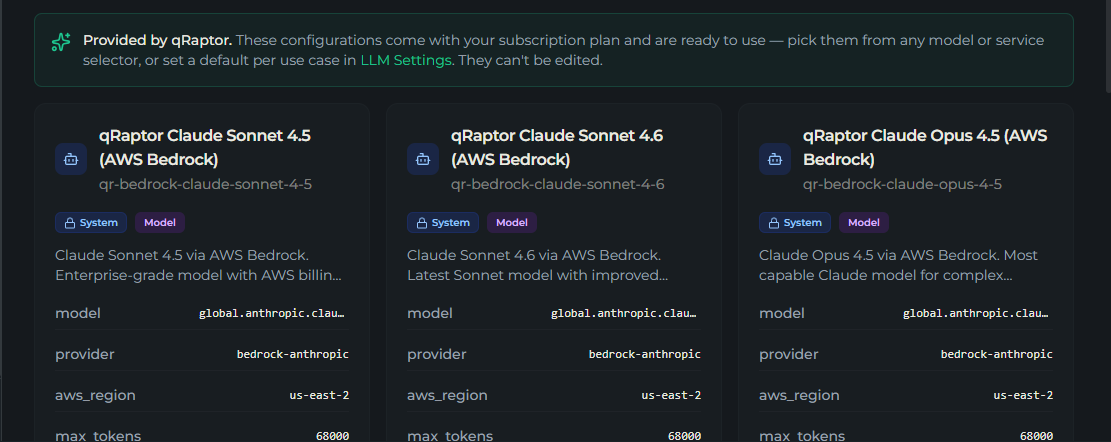This screenshot has width=1111, height=442.
Task: Click System badge on the Opus 4.5 card
Action: point(794,222)
